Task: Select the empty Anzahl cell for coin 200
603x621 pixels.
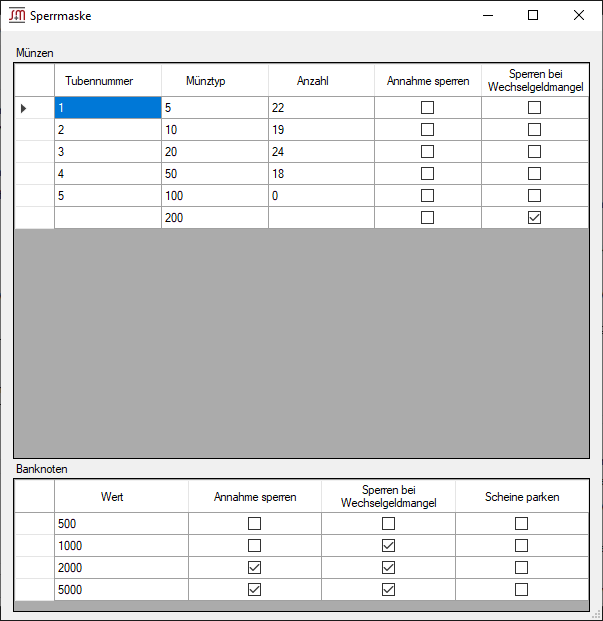Action: [321, 218]
